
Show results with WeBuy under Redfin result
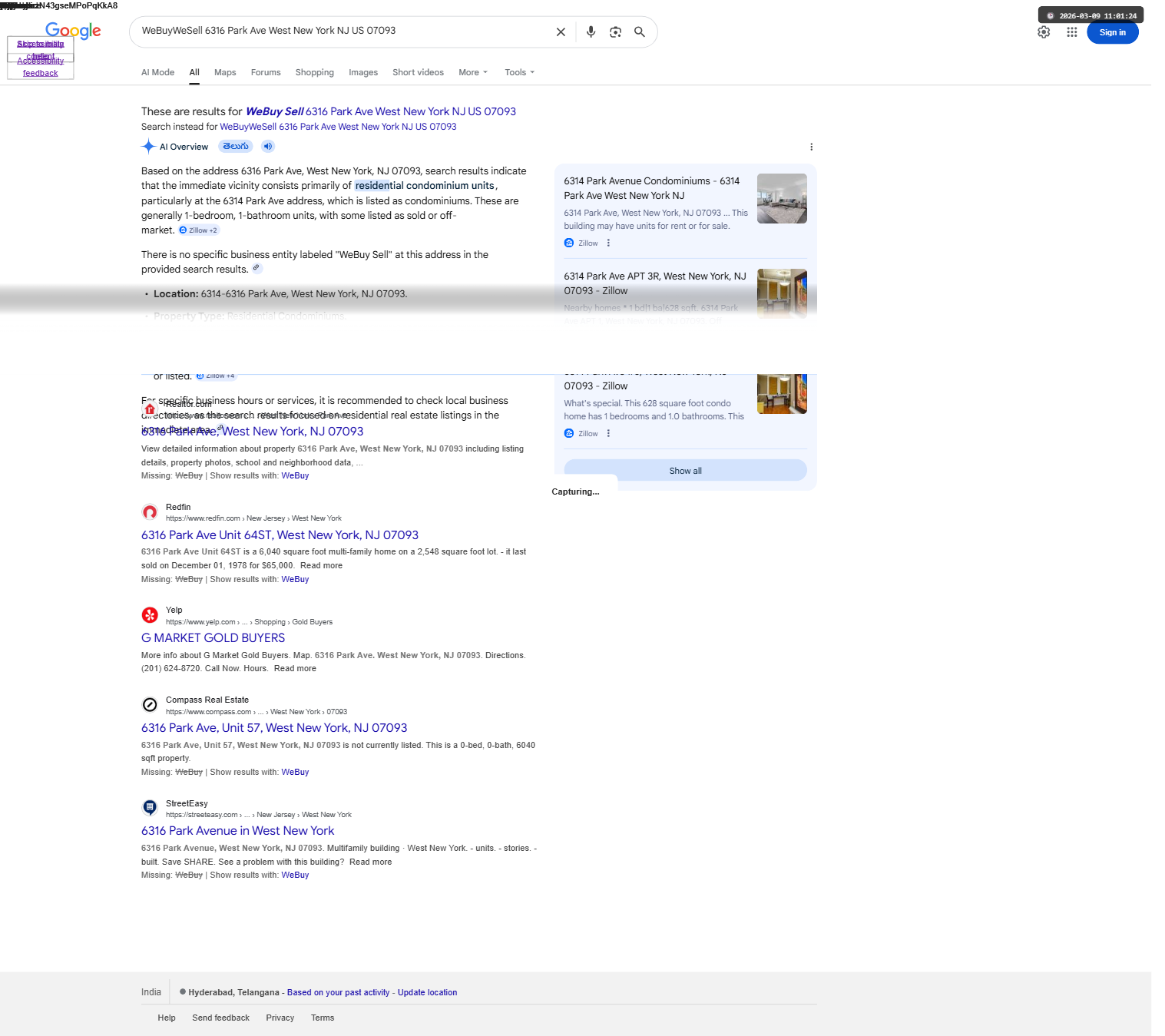(295, 580)
